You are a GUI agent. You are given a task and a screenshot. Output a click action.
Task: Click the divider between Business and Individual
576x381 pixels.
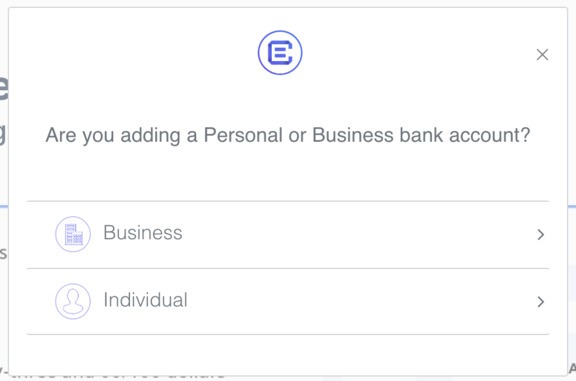(x=288, y=269)
